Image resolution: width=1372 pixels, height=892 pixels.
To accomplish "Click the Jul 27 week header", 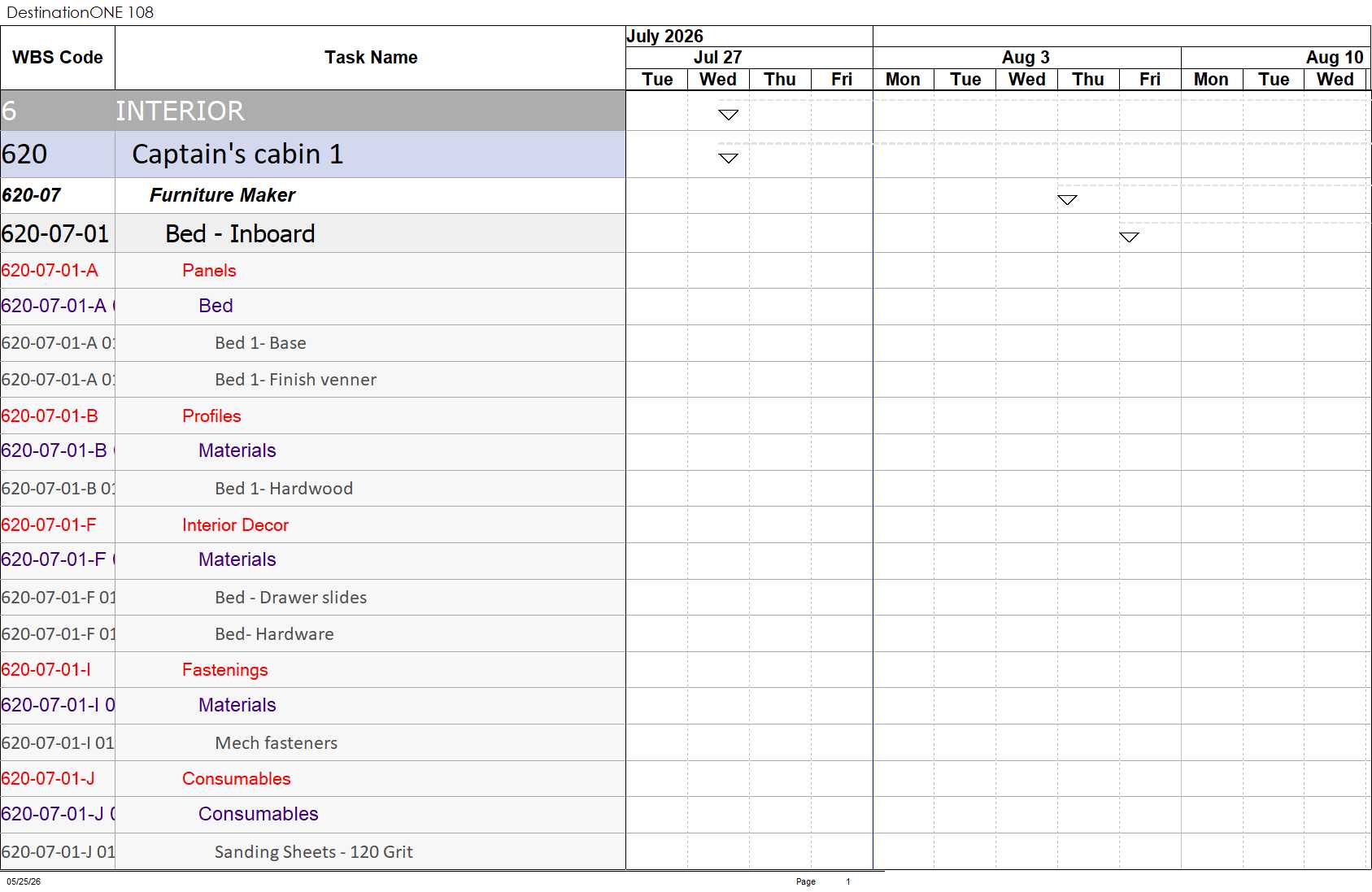I will click(x=717, y=58).
